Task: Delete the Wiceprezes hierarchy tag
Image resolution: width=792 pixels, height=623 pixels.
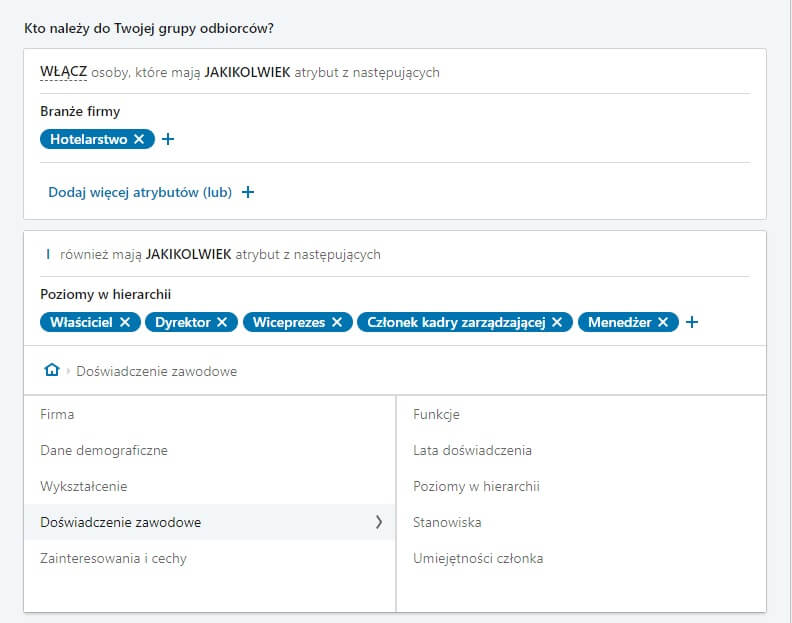Action: click(x=337, y=322)
